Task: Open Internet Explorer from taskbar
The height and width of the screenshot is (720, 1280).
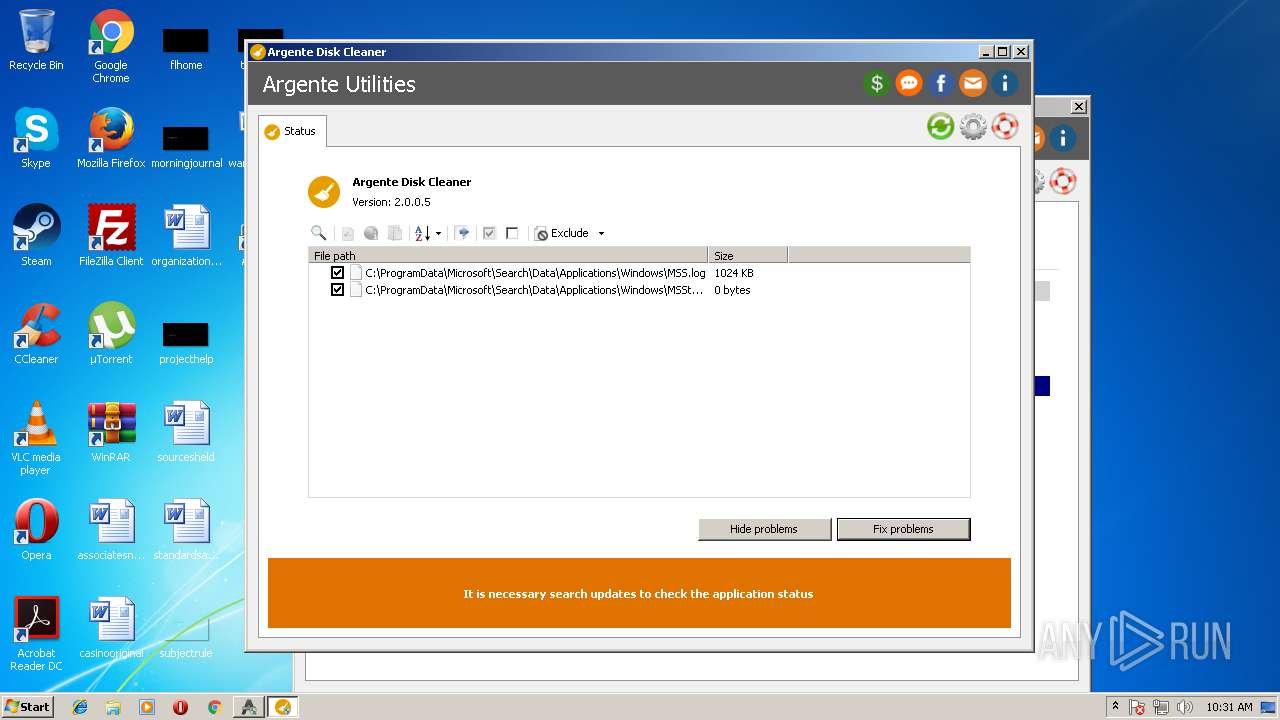Action: point(80,707)
